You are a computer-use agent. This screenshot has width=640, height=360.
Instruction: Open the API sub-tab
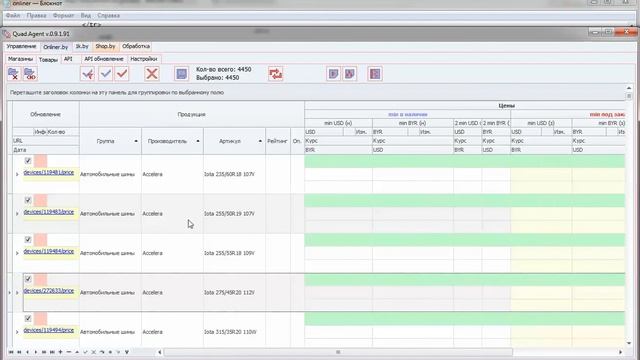pyautogui.click(x=68, y=59)
